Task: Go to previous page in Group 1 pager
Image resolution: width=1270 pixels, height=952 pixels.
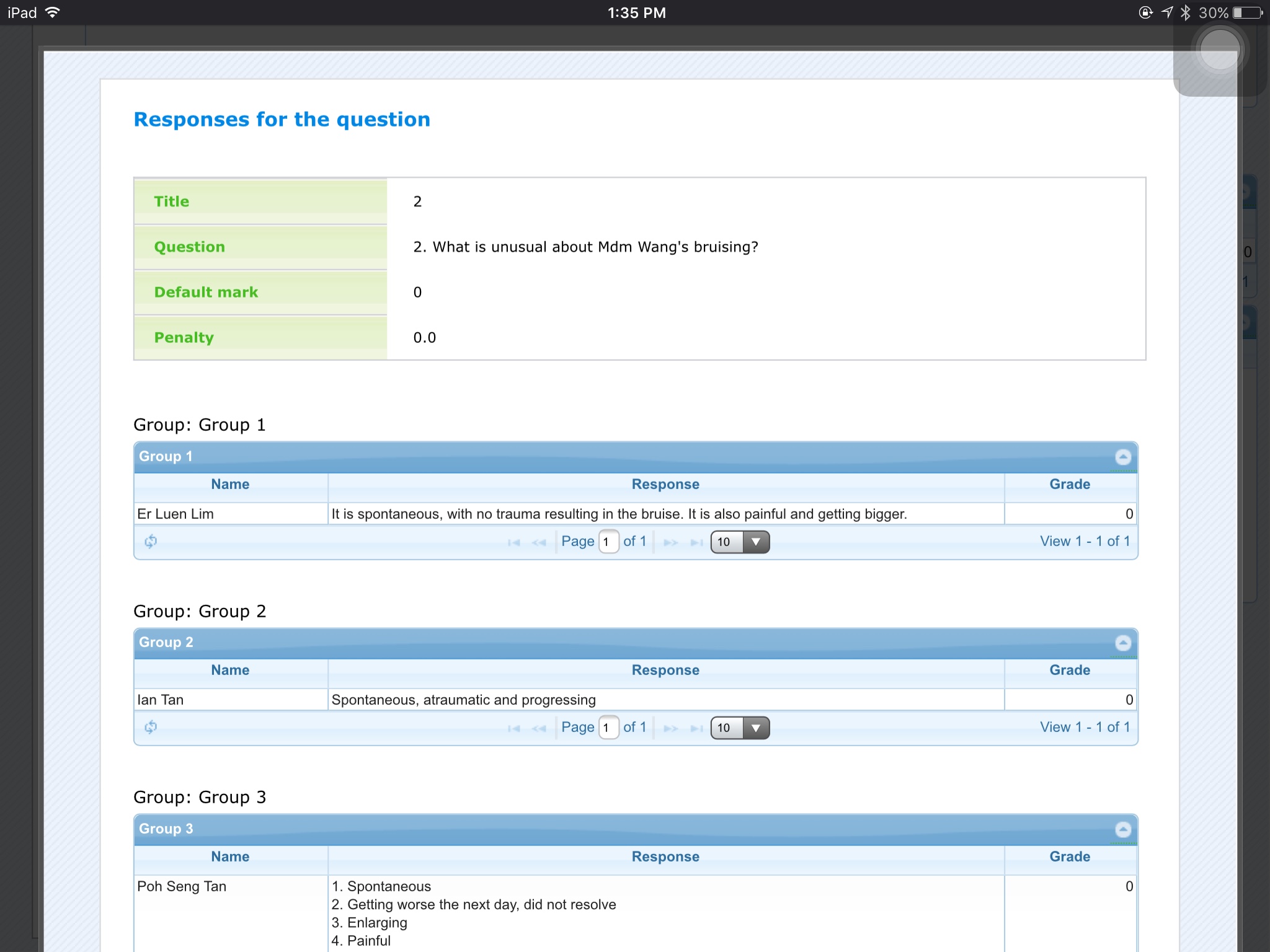Action: [539, 542]
